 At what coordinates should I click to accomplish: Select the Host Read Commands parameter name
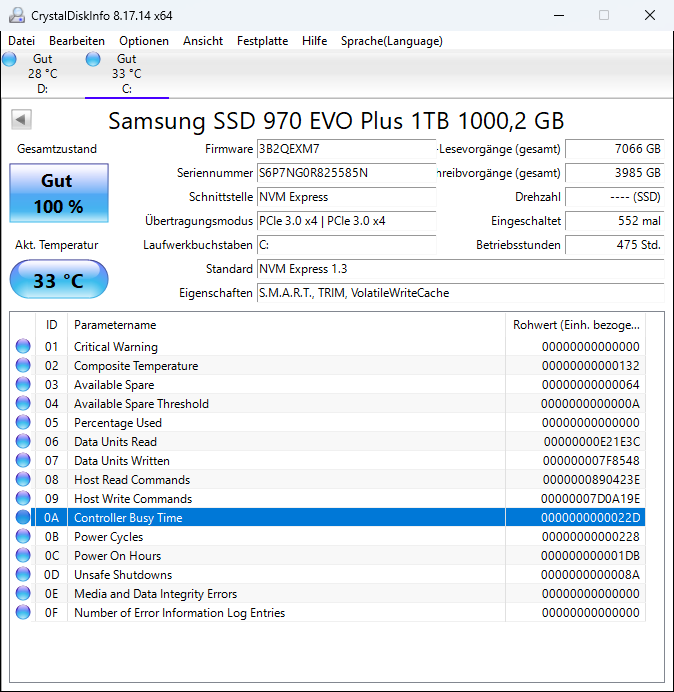click(x=132, y=480)
